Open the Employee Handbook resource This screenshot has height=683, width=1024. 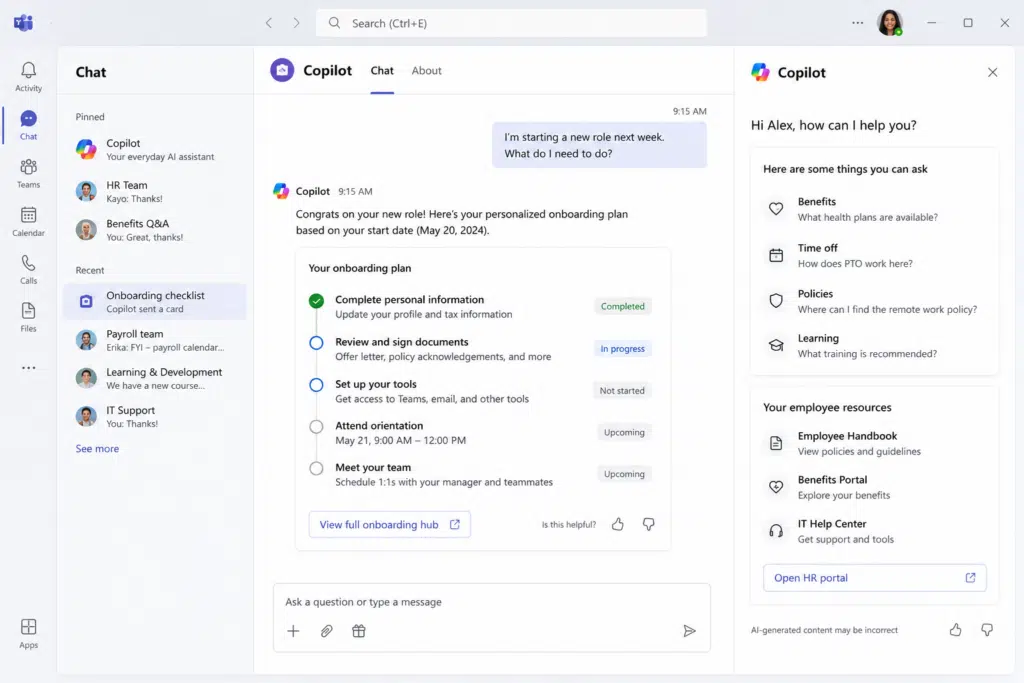point(874,443)
